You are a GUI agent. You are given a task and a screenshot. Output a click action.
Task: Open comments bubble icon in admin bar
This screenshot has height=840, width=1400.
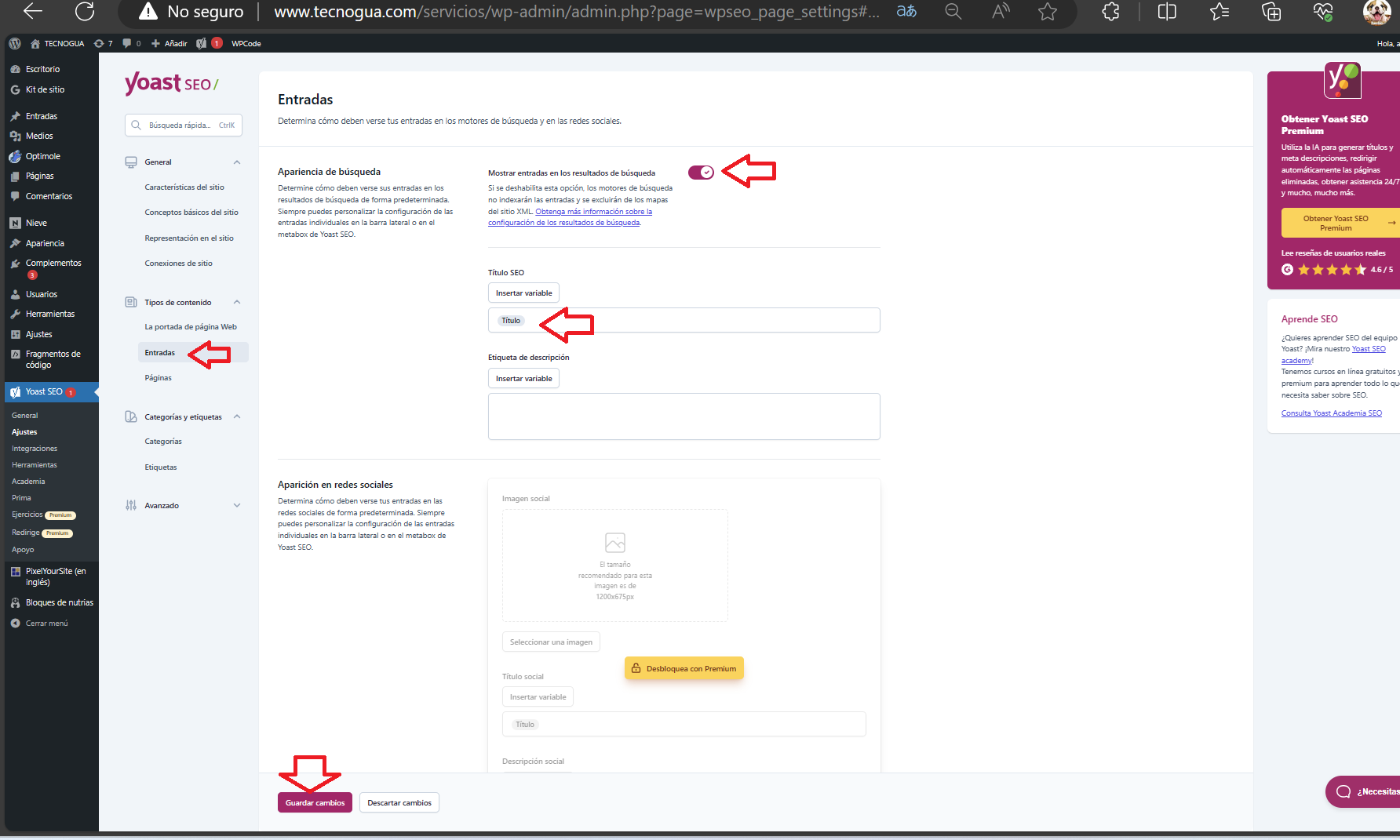131,43
